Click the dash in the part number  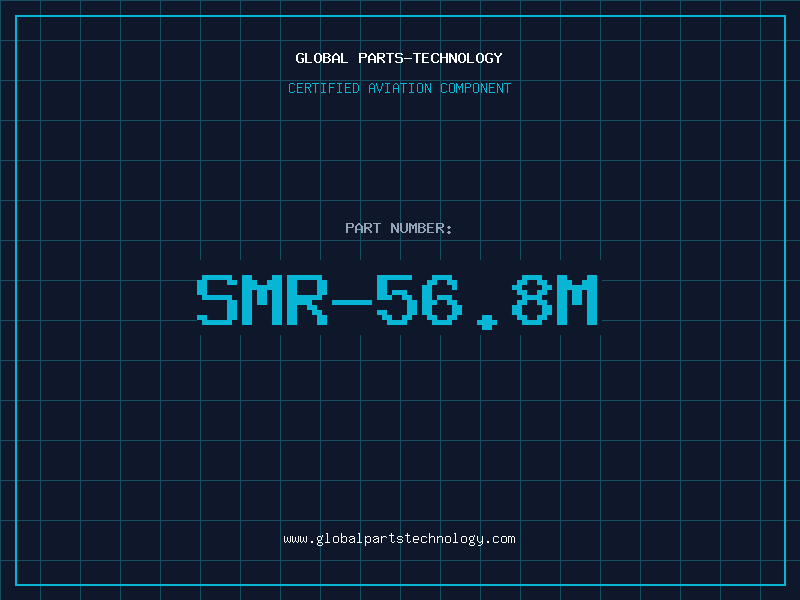point(352,302)
